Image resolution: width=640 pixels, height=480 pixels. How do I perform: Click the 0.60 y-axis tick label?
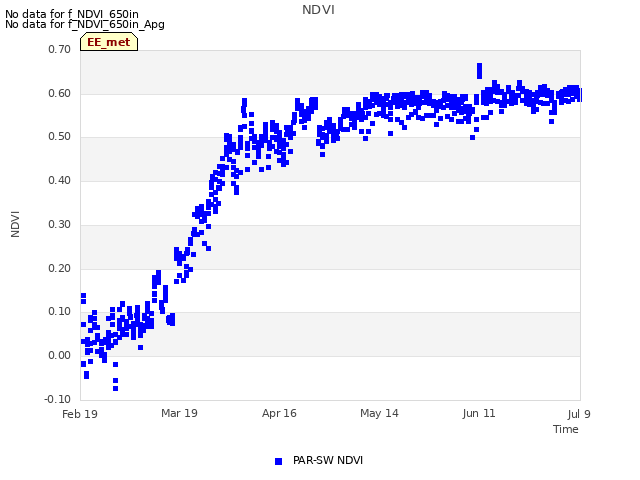click(x=60, y=93)
